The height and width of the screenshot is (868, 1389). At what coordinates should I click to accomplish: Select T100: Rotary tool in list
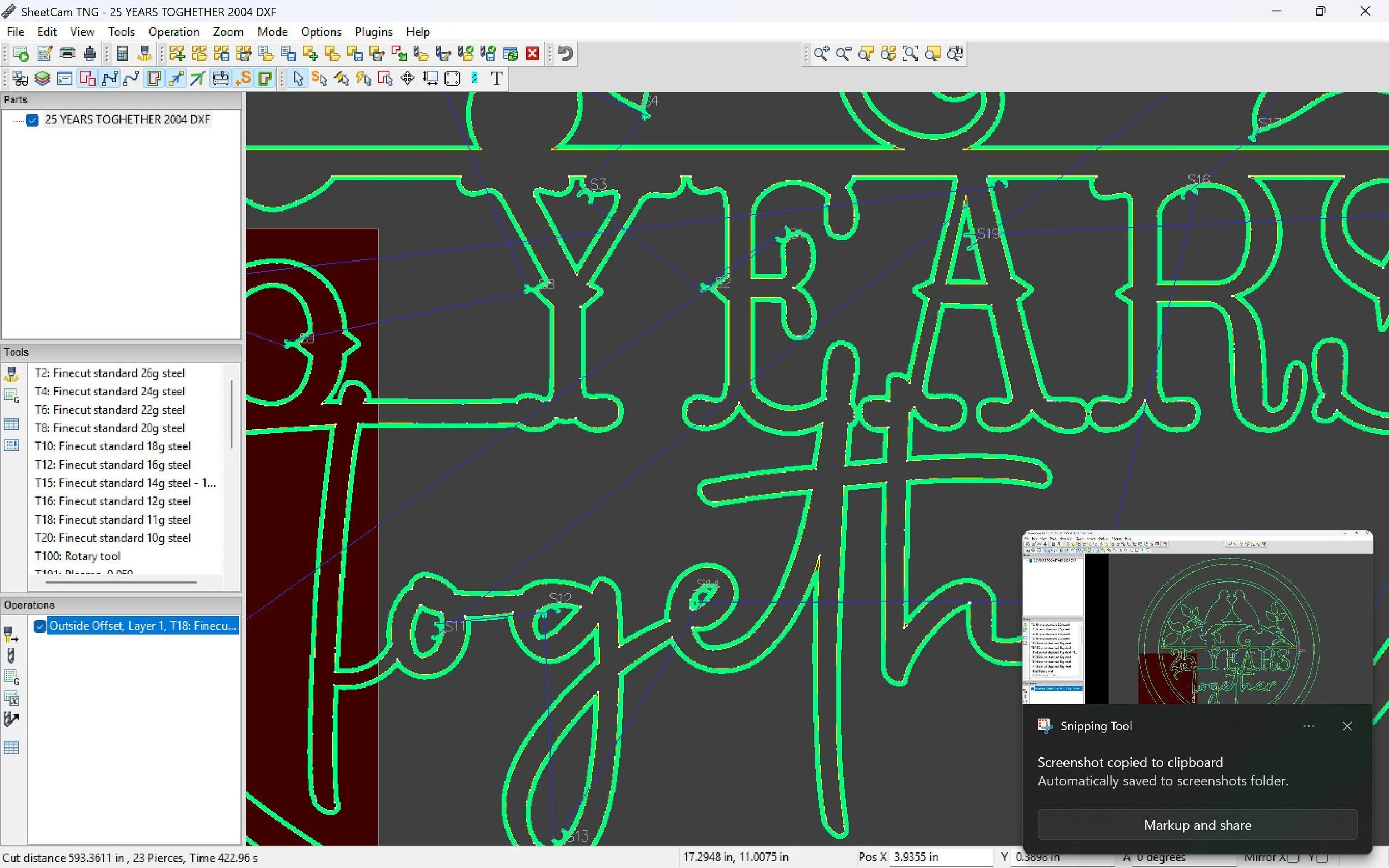(78, 556)
